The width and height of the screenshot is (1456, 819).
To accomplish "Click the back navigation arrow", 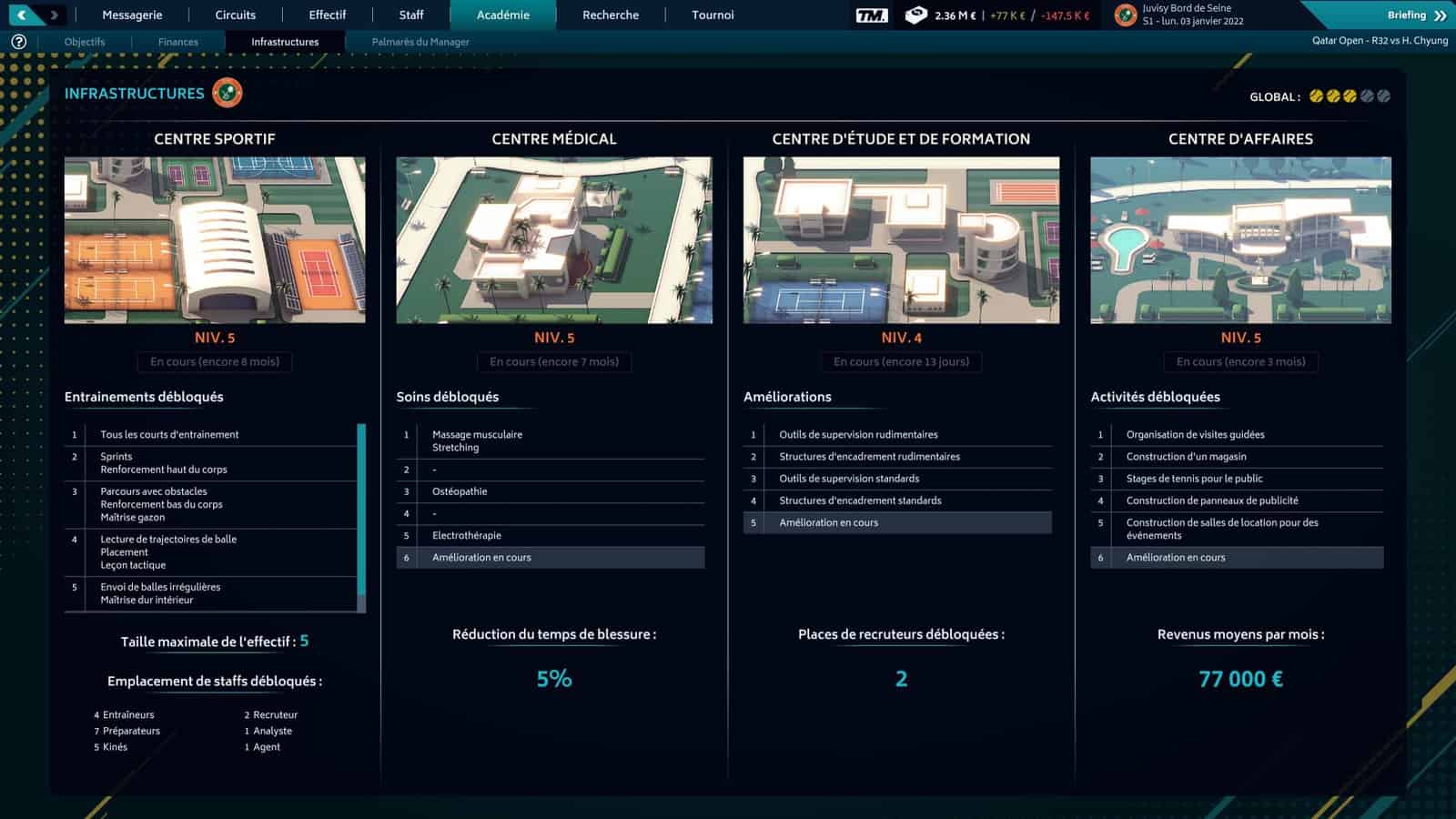I will coord(22,15).
